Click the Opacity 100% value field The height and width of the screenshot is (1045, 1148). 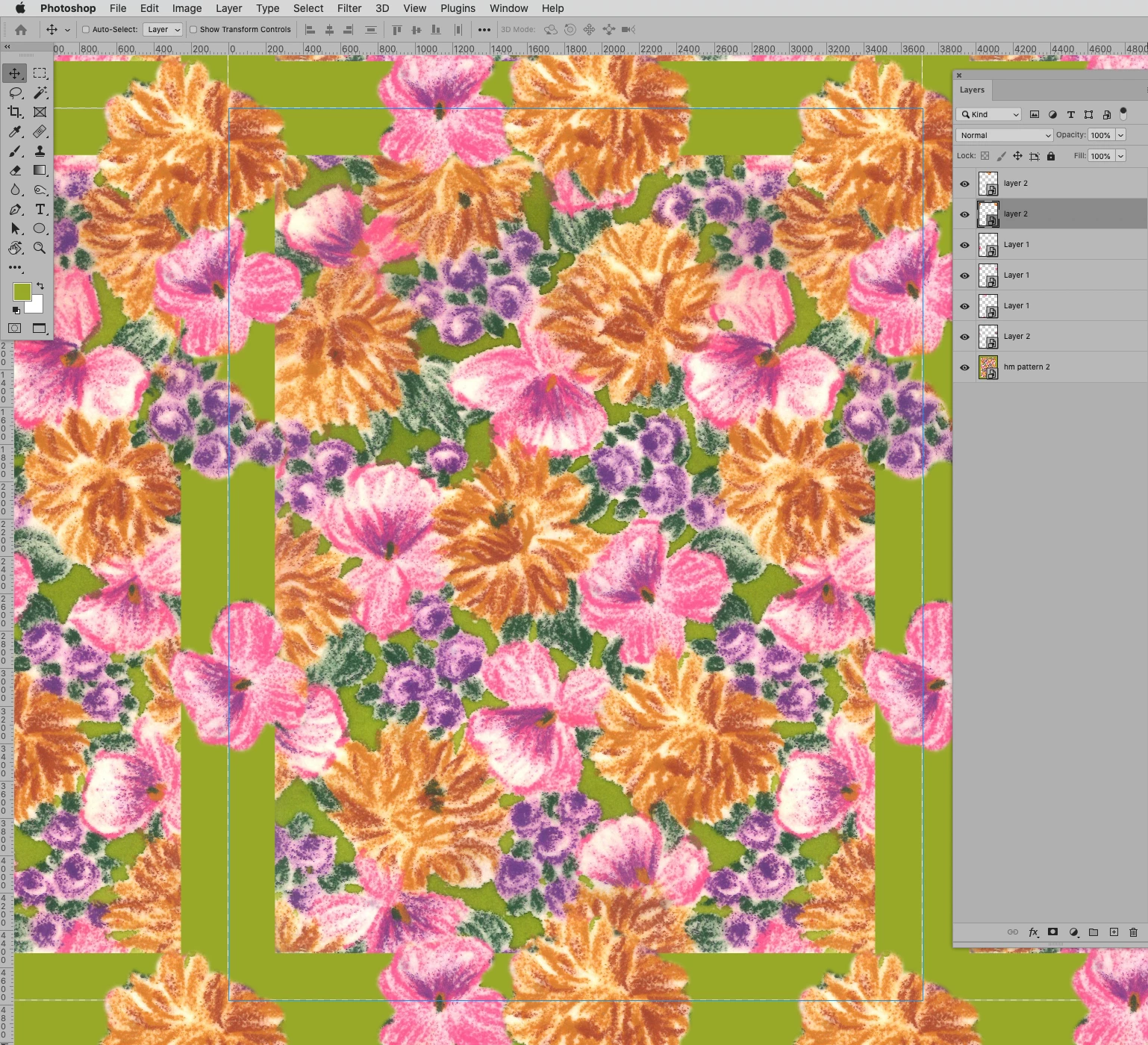(1101, 135)
